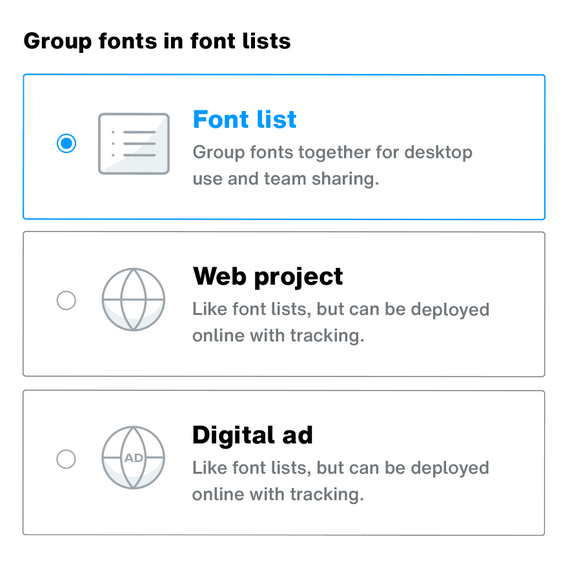568x568 pixels.
Task: Click the Digital ad tracking description
Action: pyautogui.click(x=341, y=481)
